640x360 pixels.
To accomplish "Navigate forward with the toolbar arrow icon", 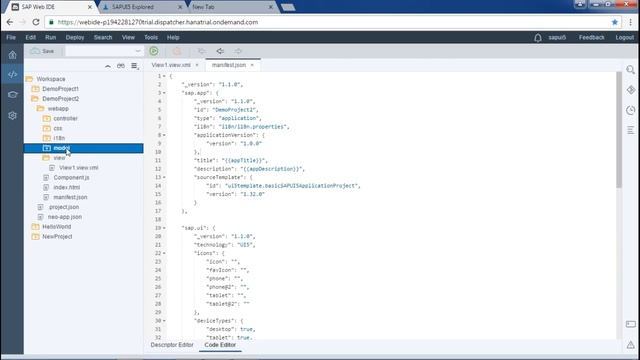I will 238,51.
